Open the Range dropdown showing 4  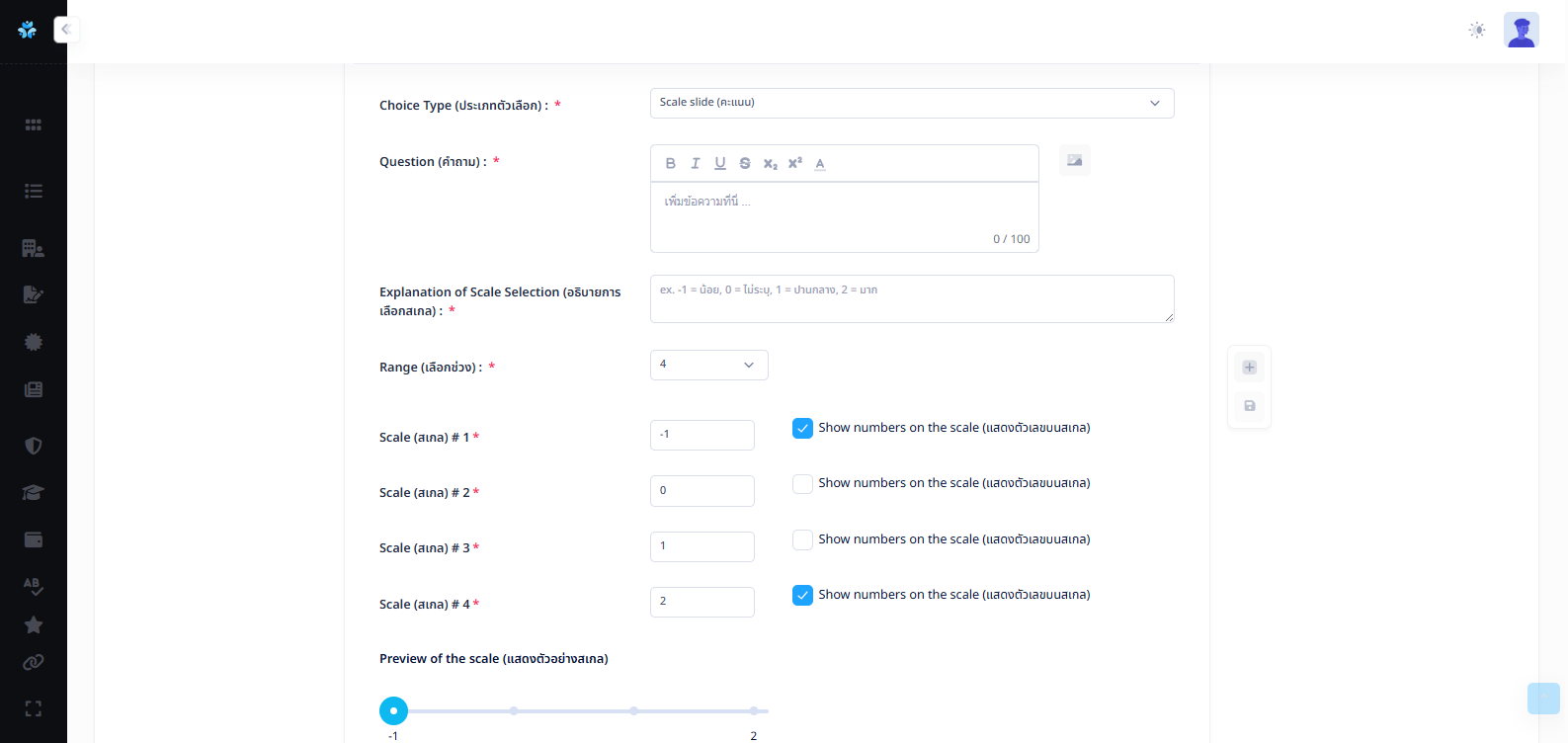point(708,365)
